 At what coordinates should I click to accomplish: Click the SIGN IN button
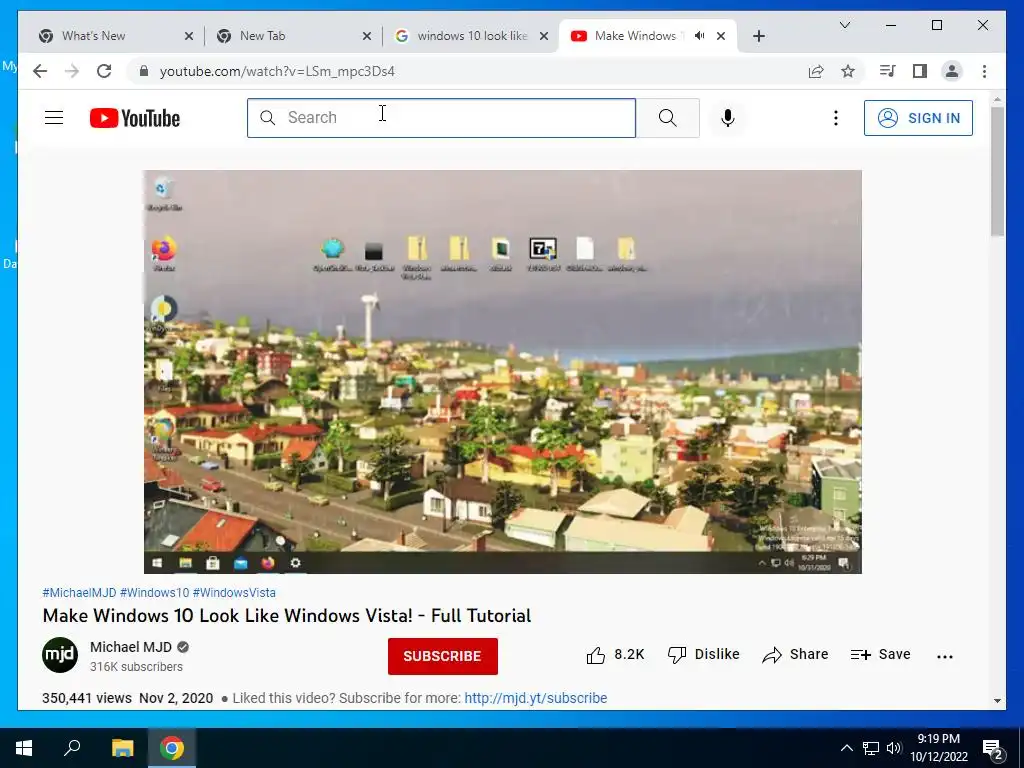pos(918,118)
